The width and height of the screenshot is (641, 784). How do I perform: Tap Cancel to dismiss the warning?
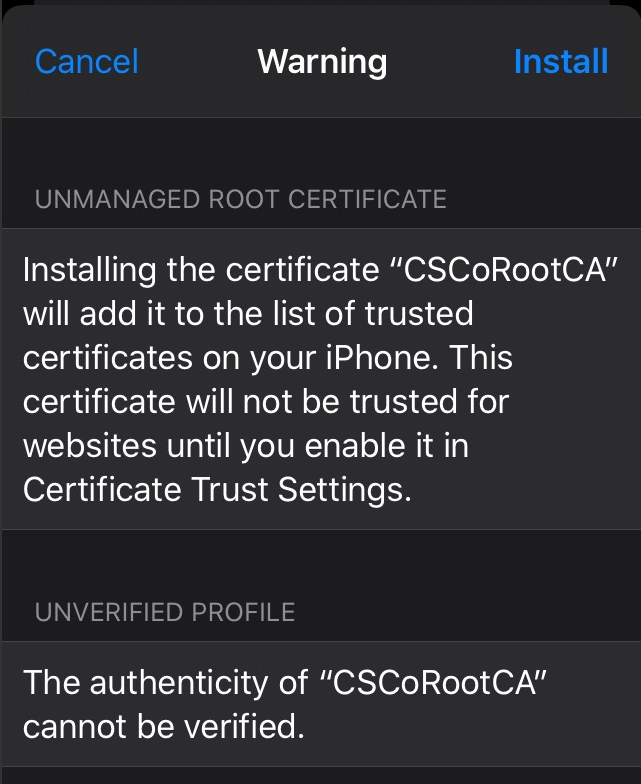point(87,62)
